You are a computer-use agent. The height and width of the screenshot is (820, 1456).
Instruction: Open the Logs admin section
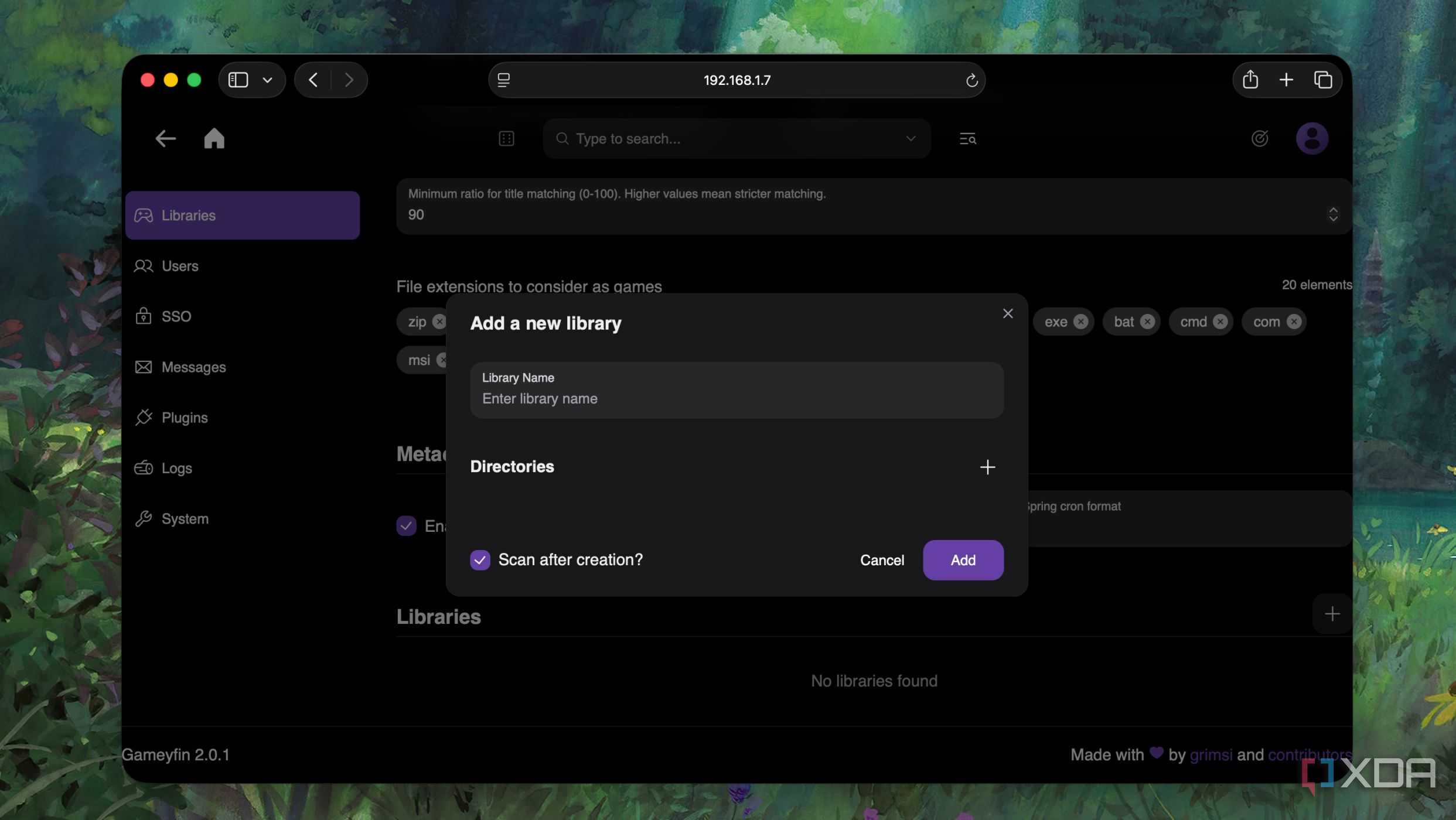coord(242,468)
